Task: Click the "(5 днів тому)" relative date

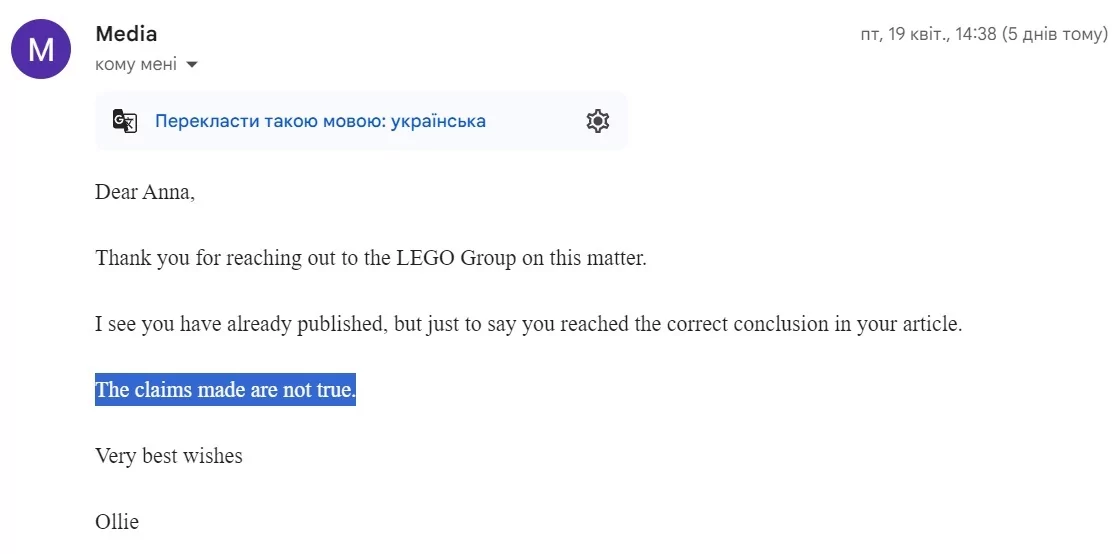Action: pyautogui.click(x=1054, y=34)
